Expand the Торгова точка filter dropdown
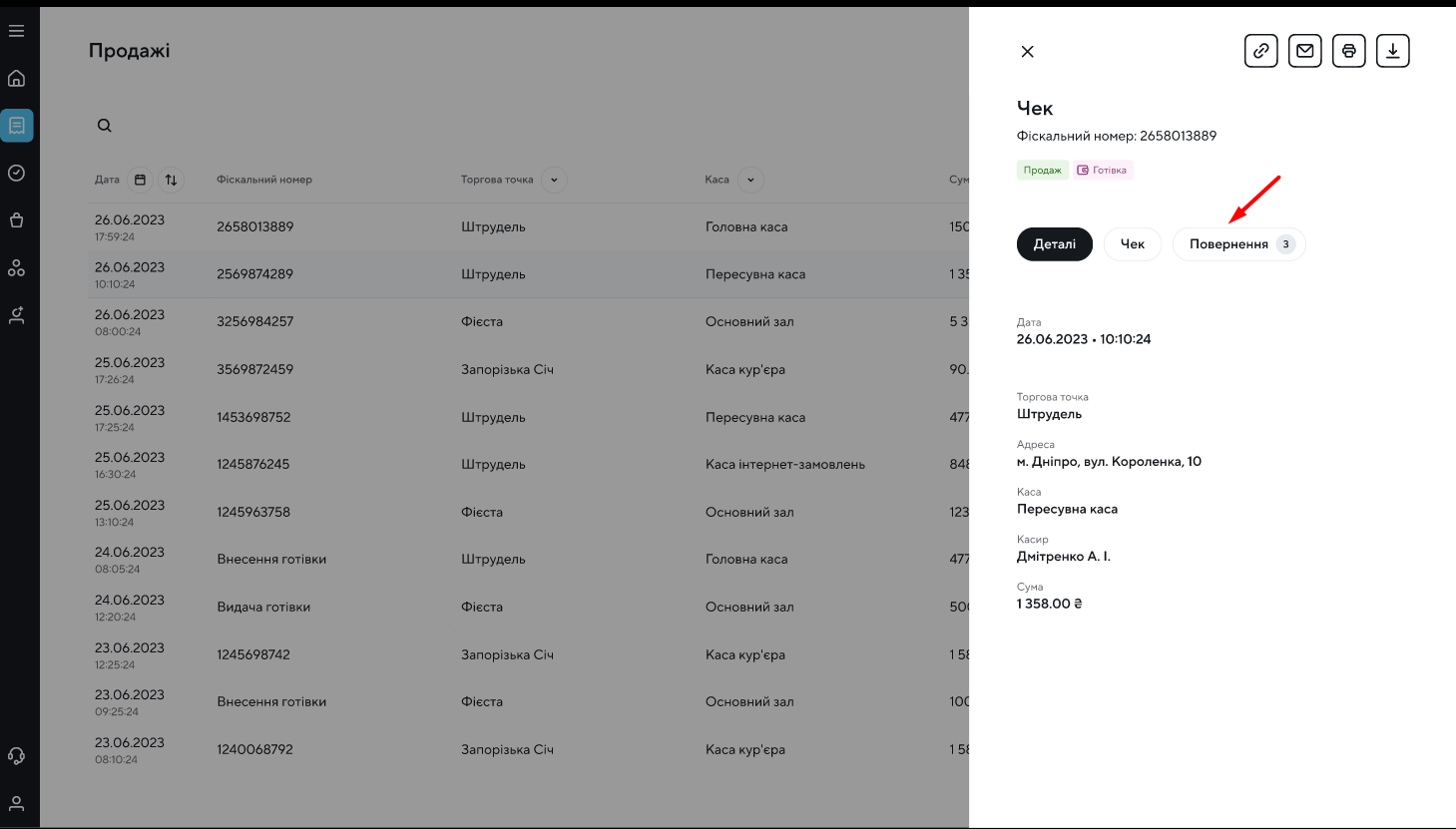Image resolution: width=1456 pixels, height=829 pixels. click(x=554, y=180)
